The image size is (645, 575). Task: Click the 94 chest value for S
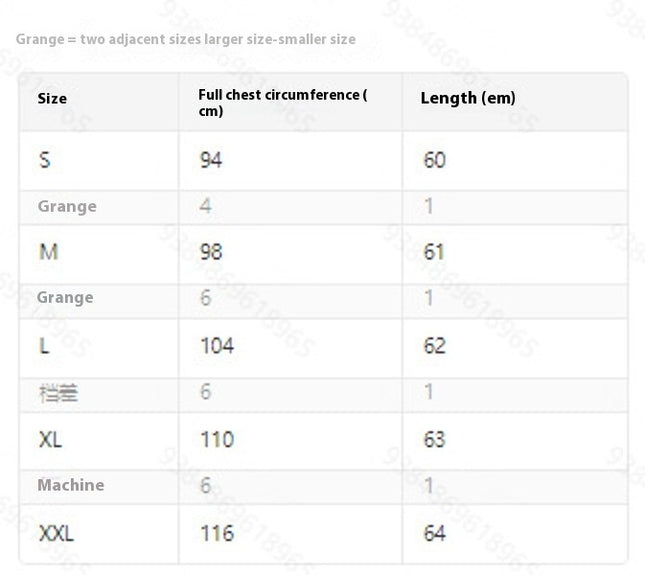click(x=211, y=160)
